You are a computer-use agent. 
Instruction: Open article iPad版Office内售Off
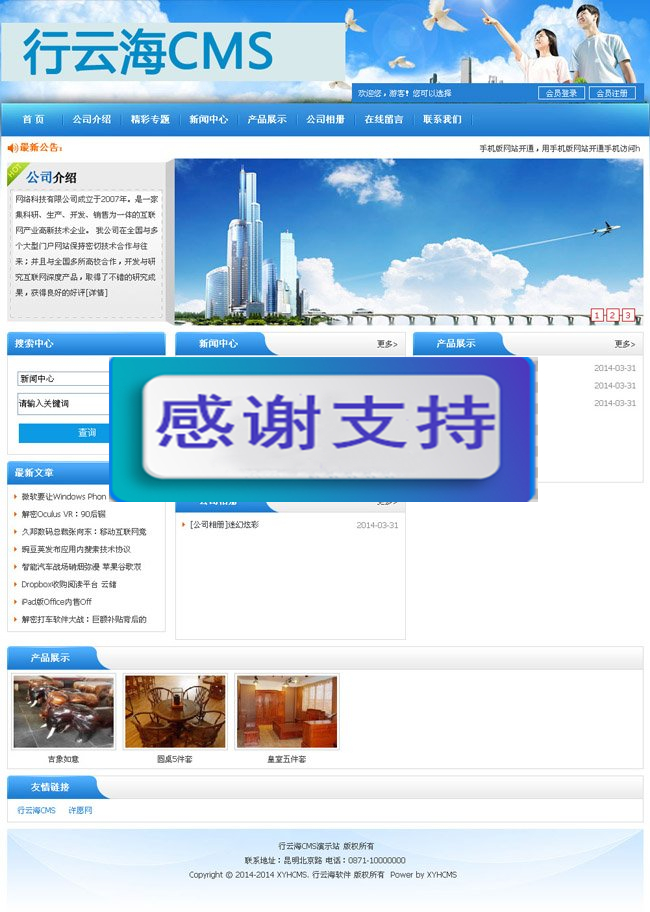pyautogui.click(x=56, y=601)
